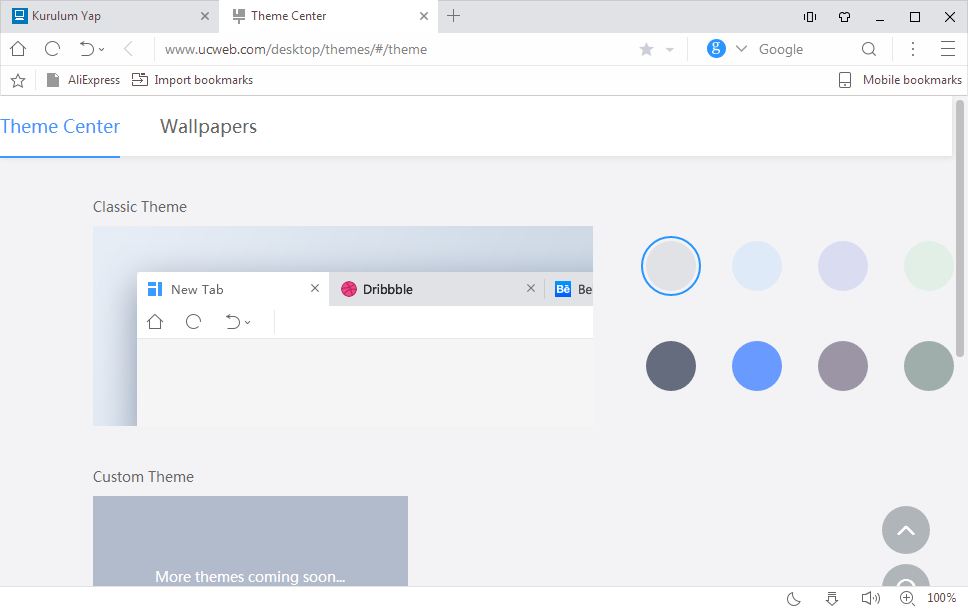Reload the page with the refresh icon
The width and height of the screenshot is (968, 610).
click(52, 49)
